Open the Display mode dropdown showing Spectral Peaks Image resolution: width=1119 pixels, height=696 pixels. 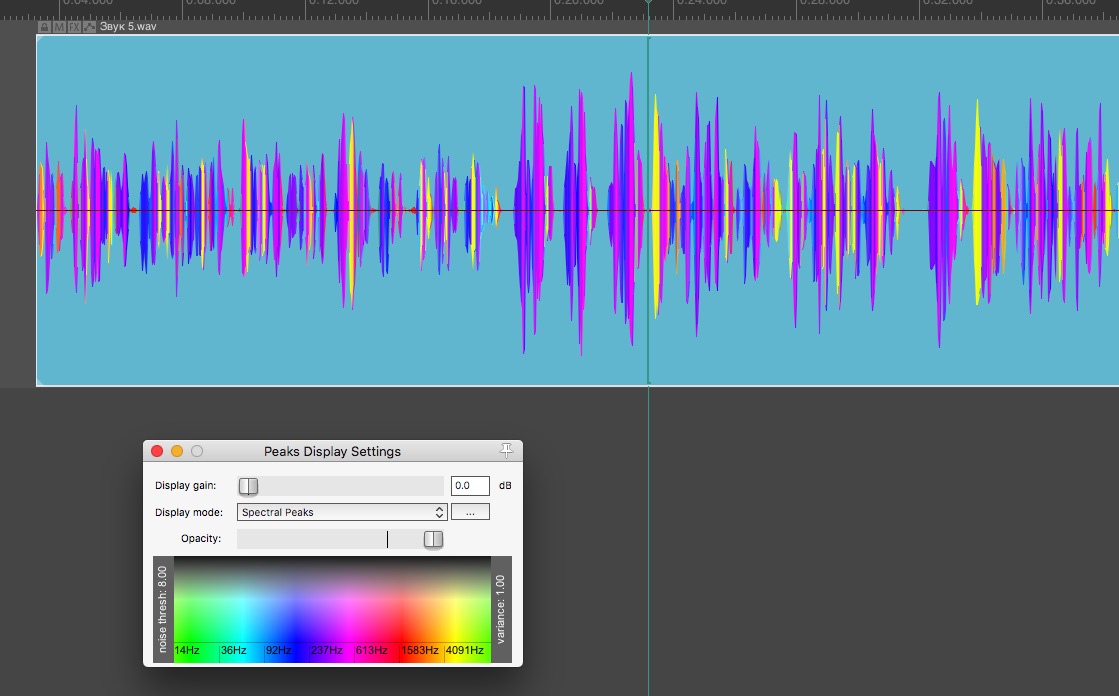point(342,512)
